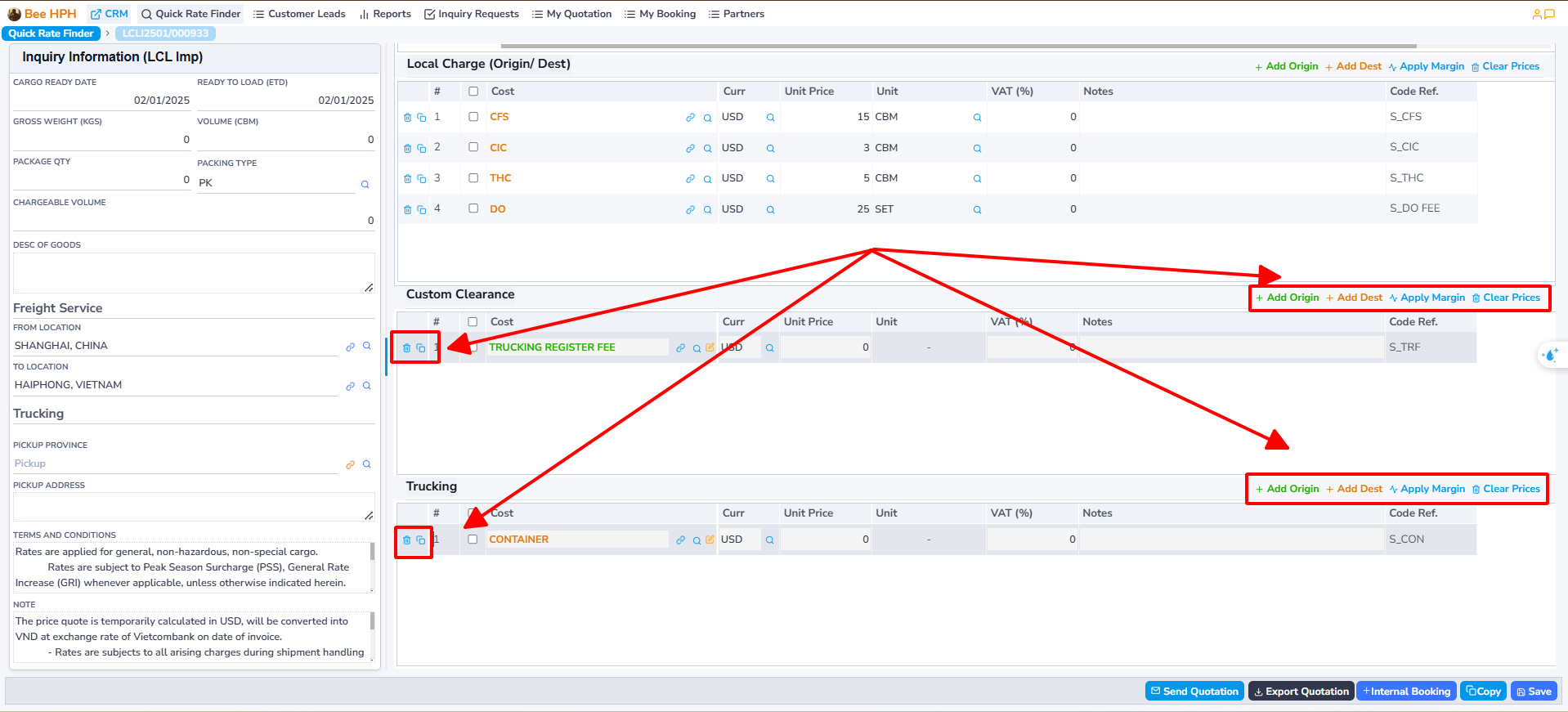Screen dimensions: 1568x712
Task: Click the Send Quotation button
Action: 1194,692
